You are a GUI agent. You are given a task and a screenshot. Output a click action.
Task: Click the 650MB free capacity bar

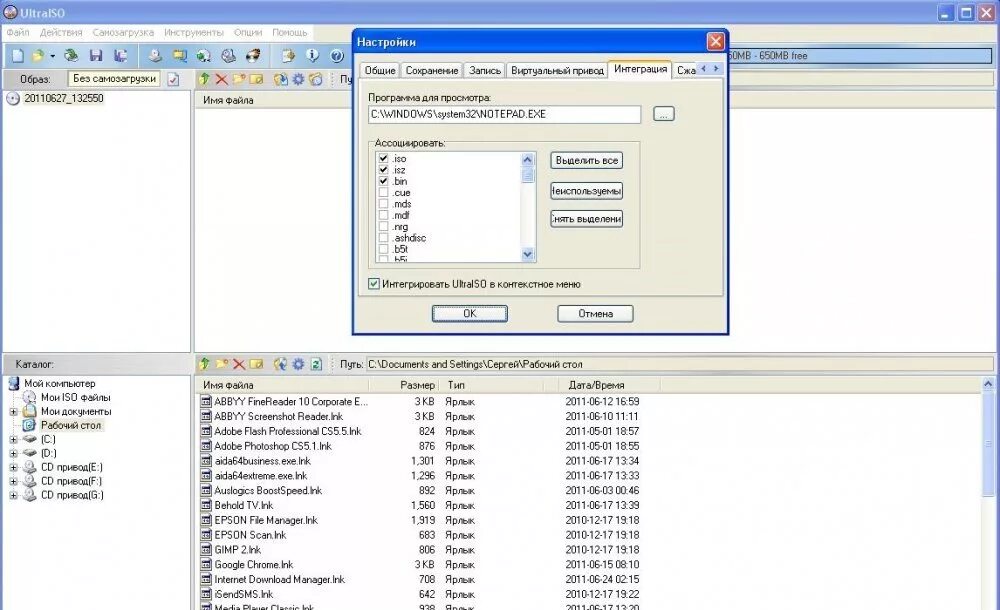tap(860, 56)
